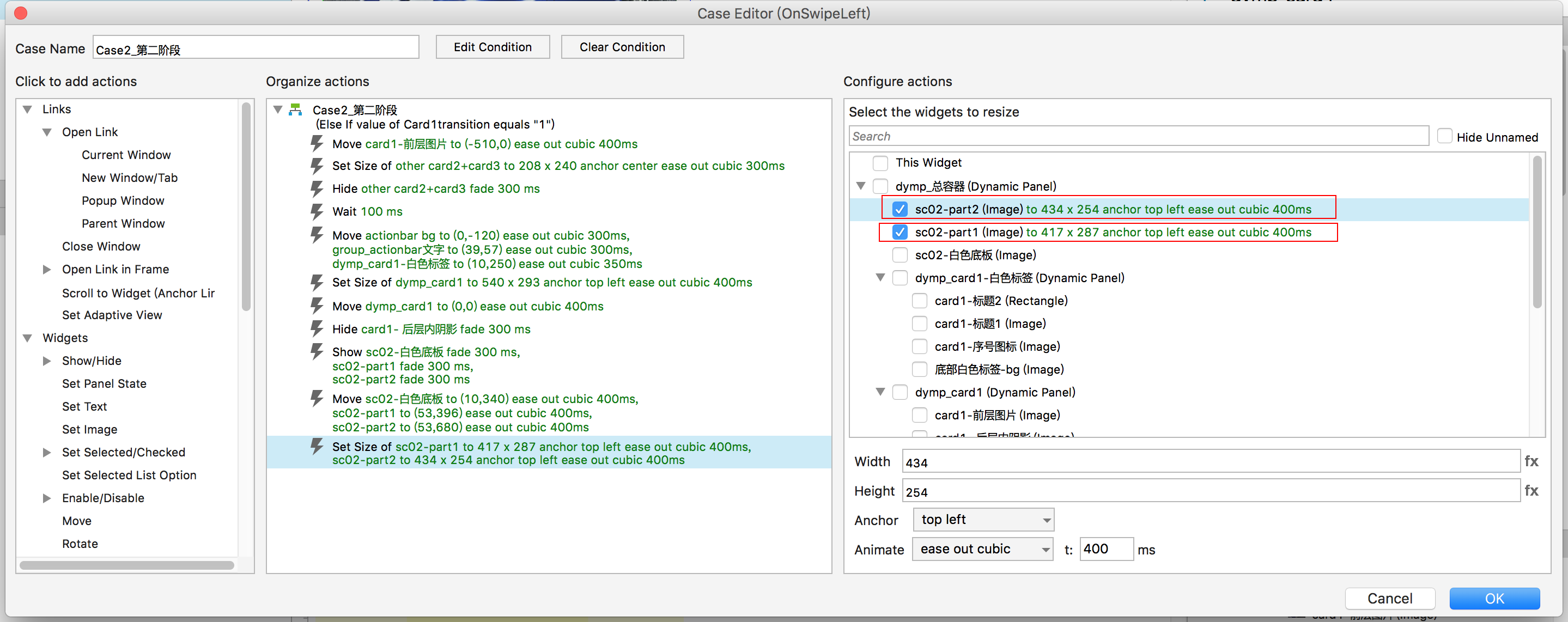Click lightning icon beside Wait 100 ms action

[317, 212]
